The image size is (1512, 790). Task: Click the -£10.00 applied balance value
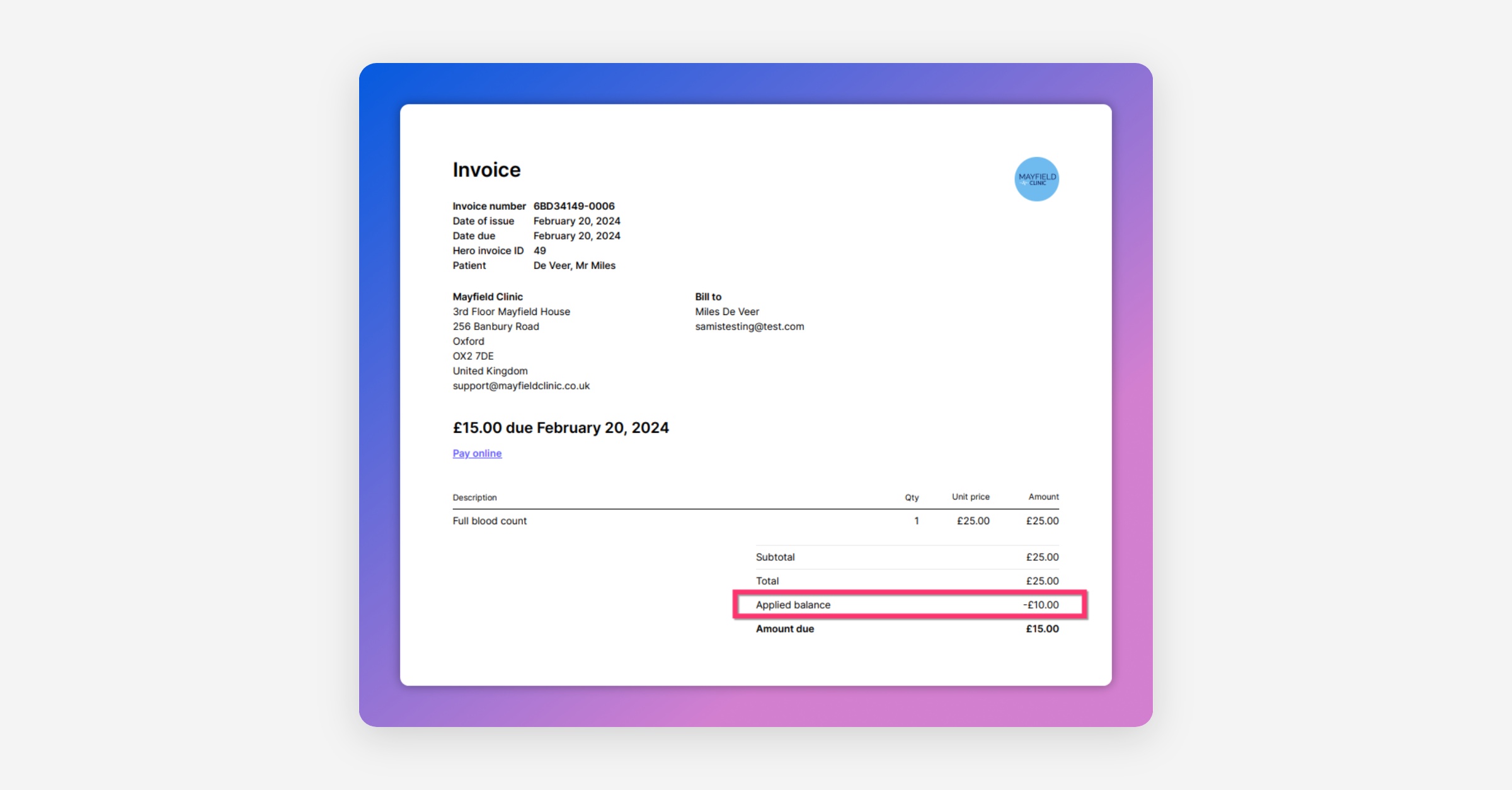point(1041,605)
